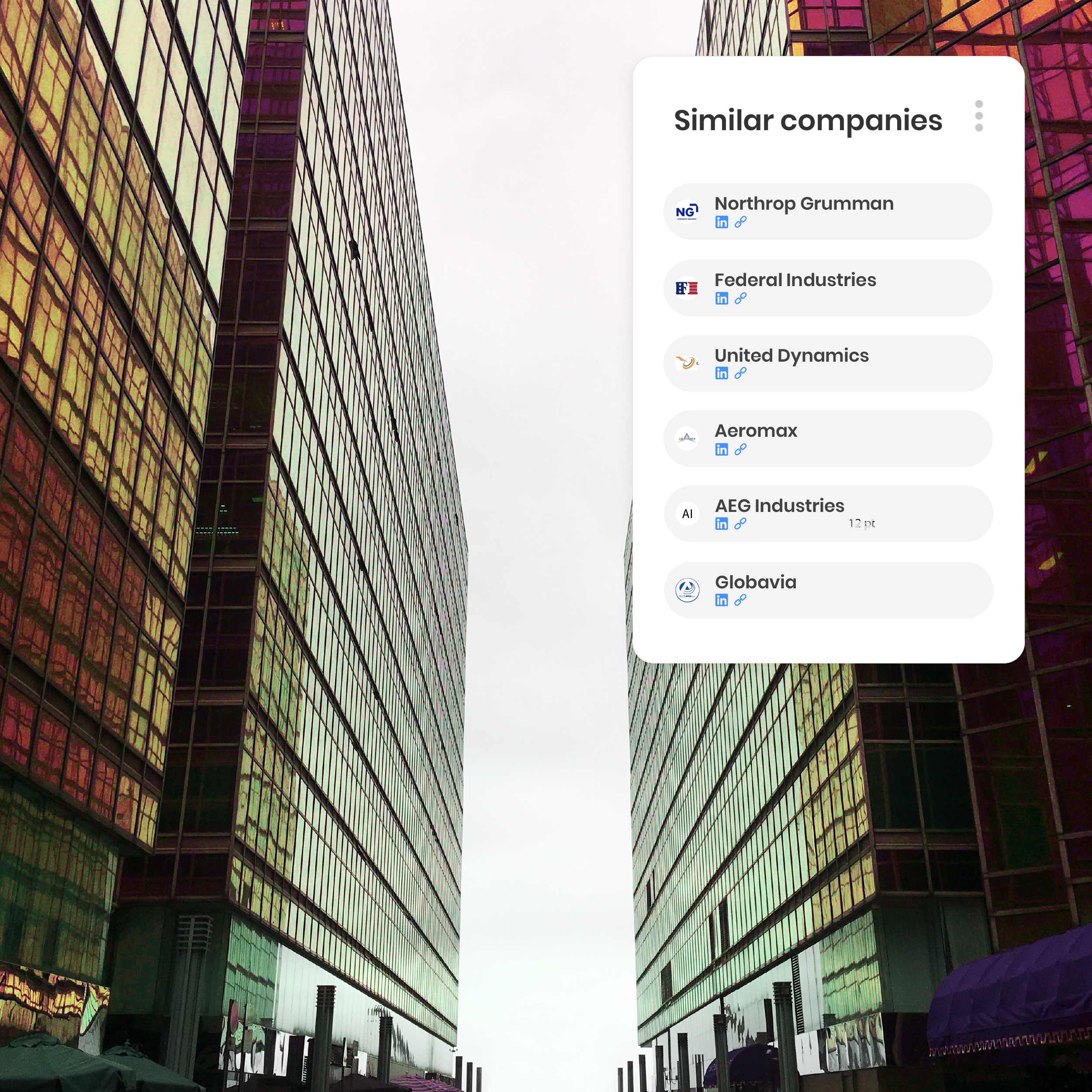This screenshot has width=1092, height=1092.
Task: Click the Federal Industries flag logo
Action: tap(687, 288)
